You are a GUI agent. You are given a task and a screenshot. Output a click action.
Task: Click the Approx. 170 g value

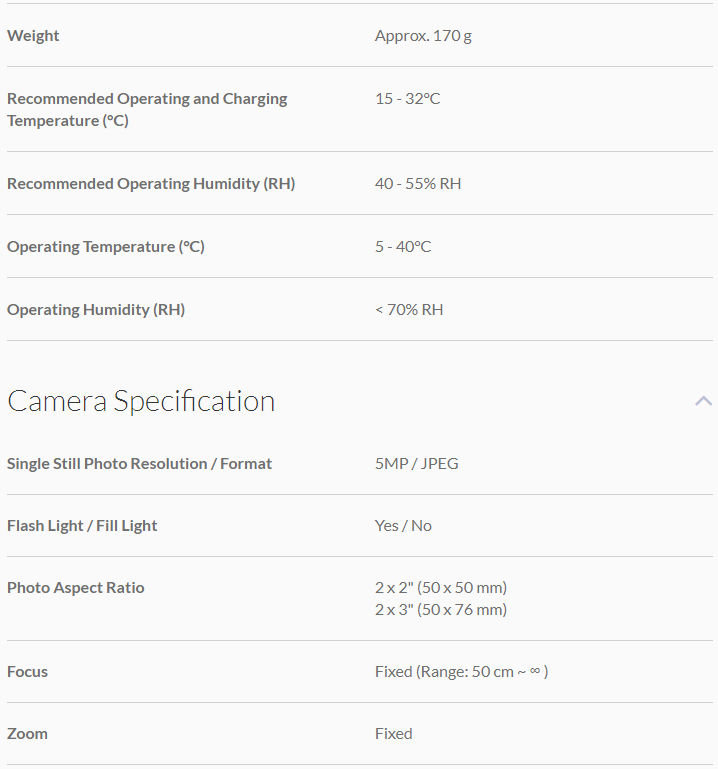423,36
